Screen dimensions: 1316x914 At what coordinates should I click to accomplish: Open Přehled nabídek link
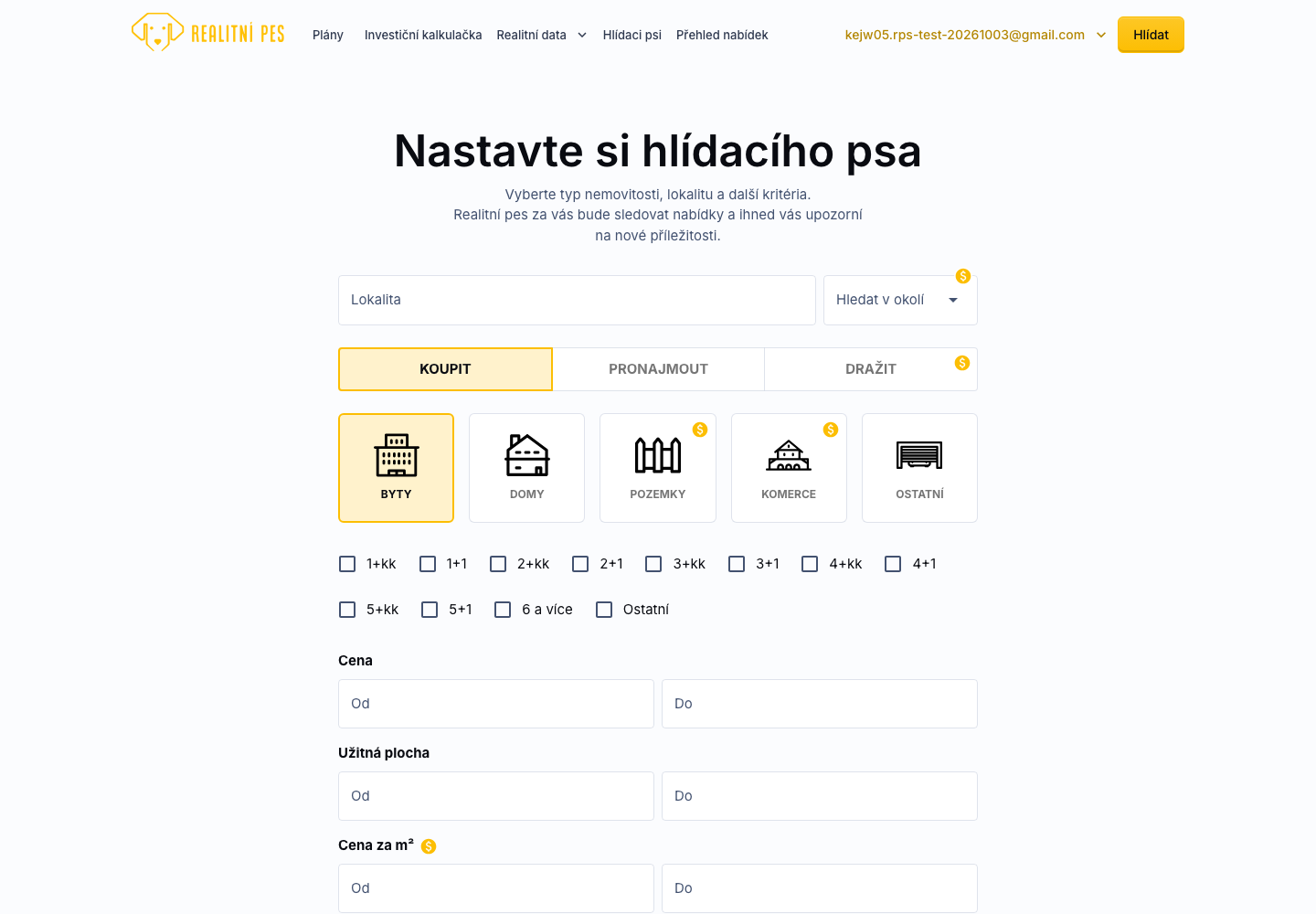(x=722, y=35)
